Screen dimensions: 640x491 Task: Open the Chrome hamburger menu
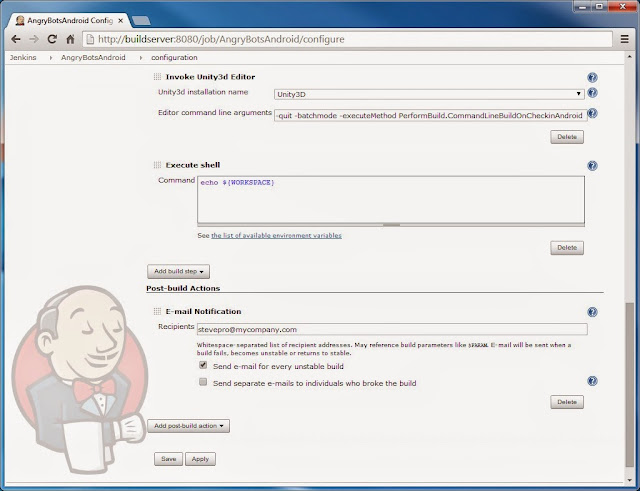624,39
